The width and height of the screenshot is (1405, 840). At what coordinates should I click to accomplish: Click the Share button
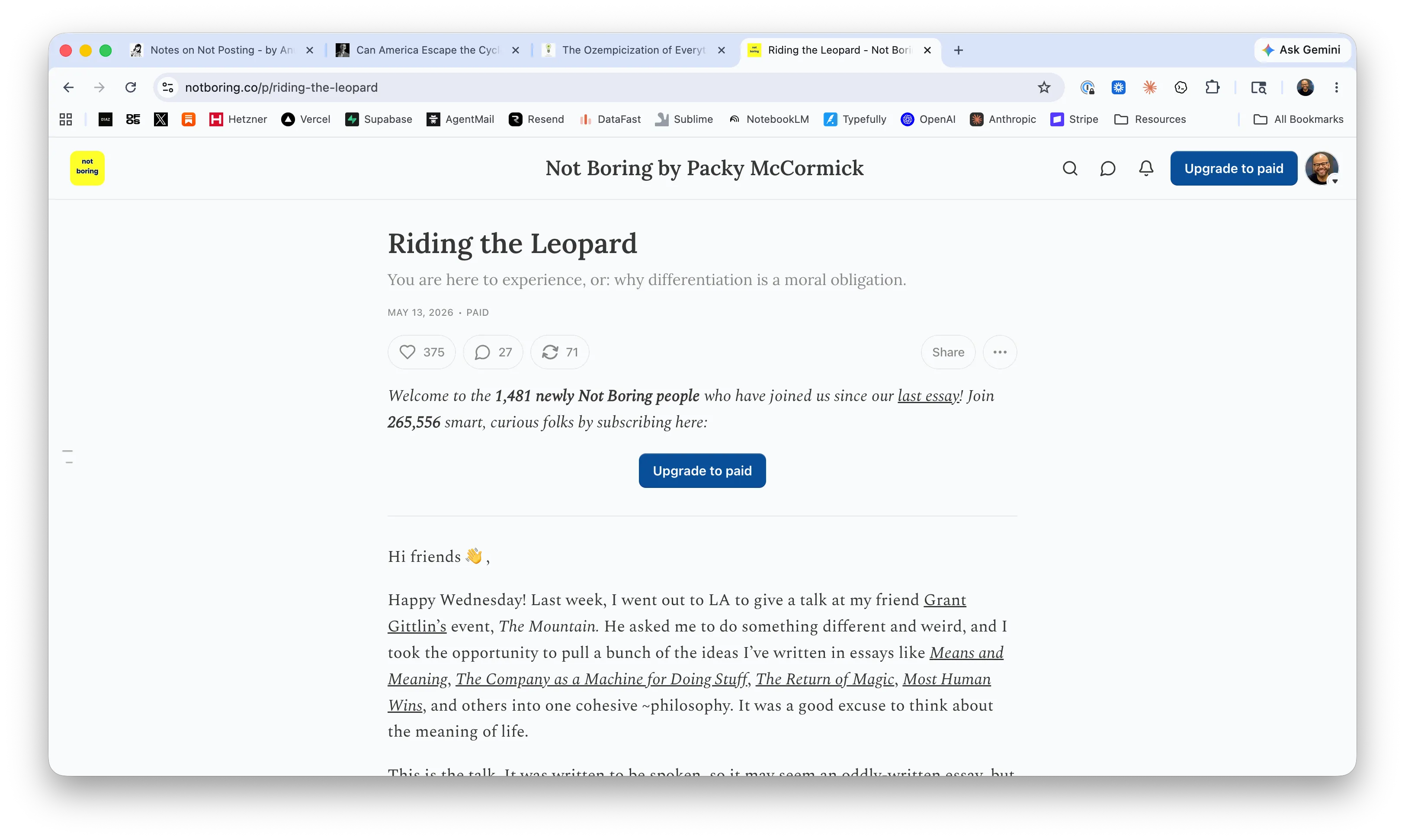(x=948, y=352)
